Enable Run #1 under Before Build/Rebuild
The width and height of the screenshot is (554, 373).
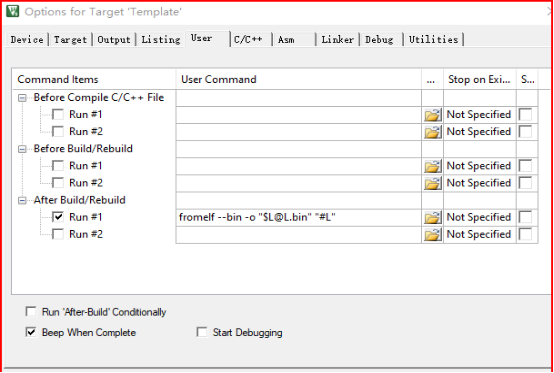click(x=58, y=166)
